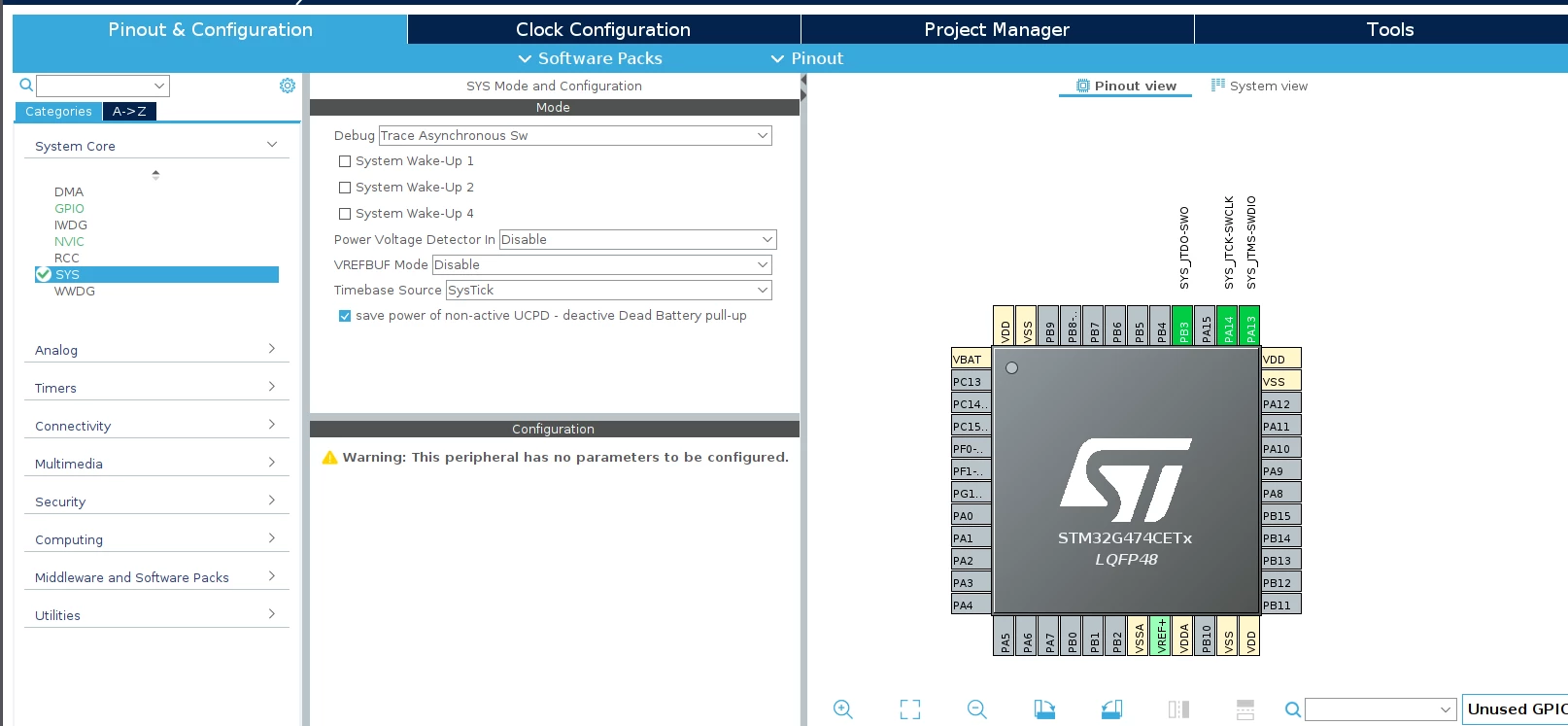Open the gear settings icon in categories panel
1568x726 pixels.
[288, 86]
